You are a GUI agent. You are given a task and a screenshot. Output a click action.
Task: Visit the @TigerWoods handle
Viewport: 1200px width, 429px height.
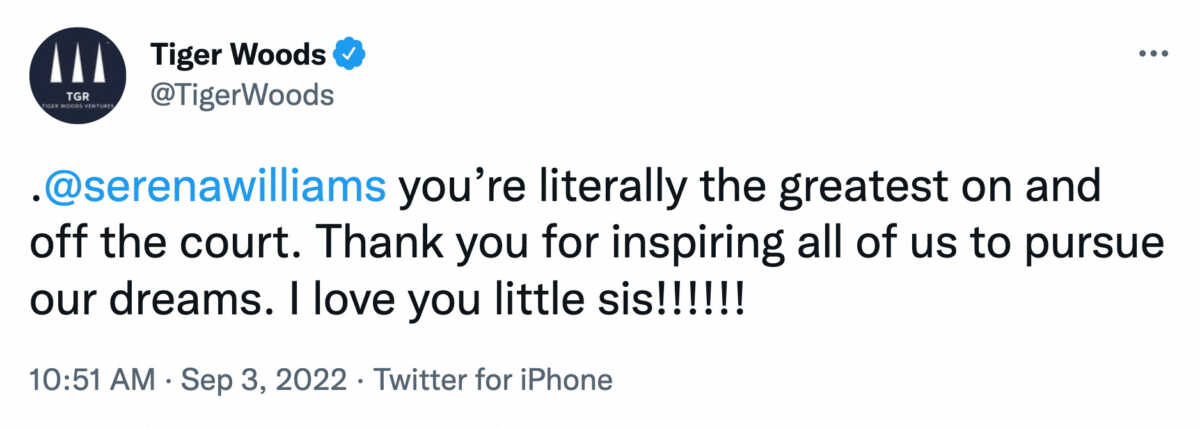coord(240,96)
